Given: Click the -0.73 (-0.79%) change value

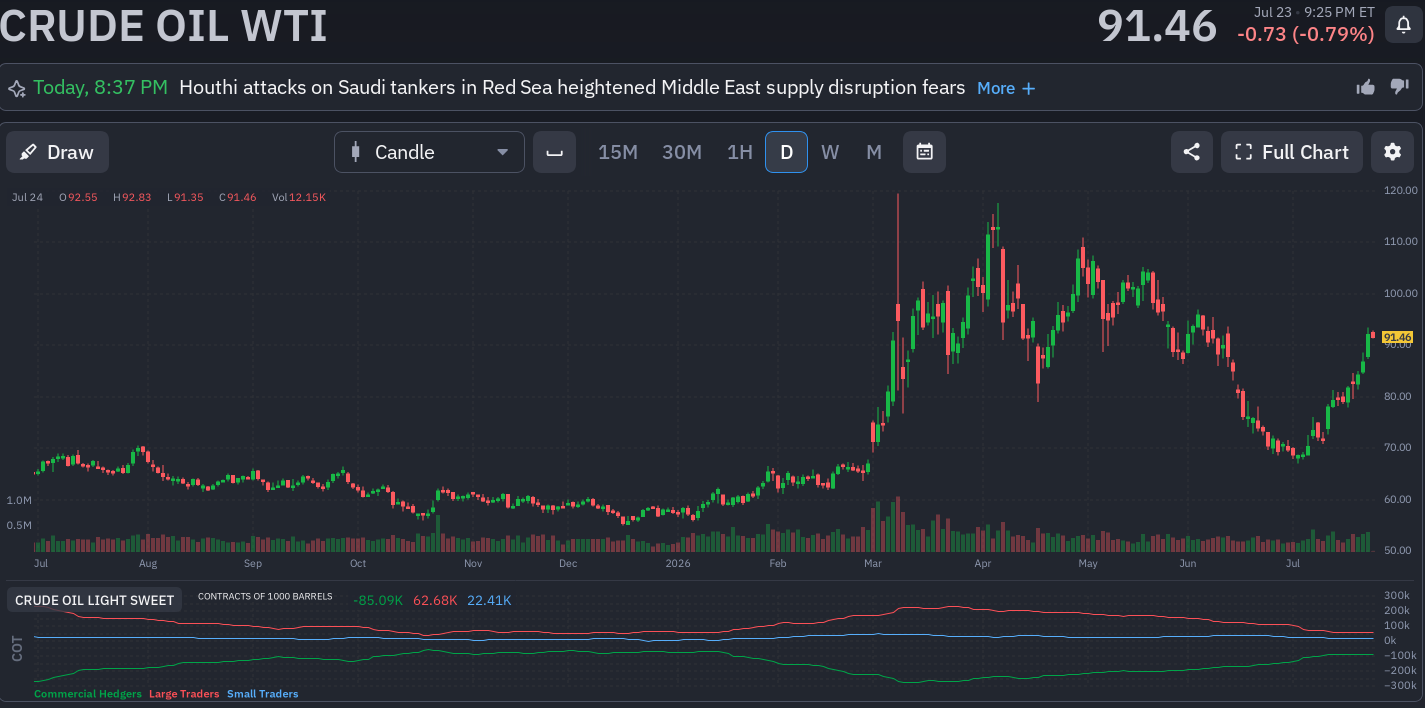Looking at the screenshot, I should (x=1305, y=34).
